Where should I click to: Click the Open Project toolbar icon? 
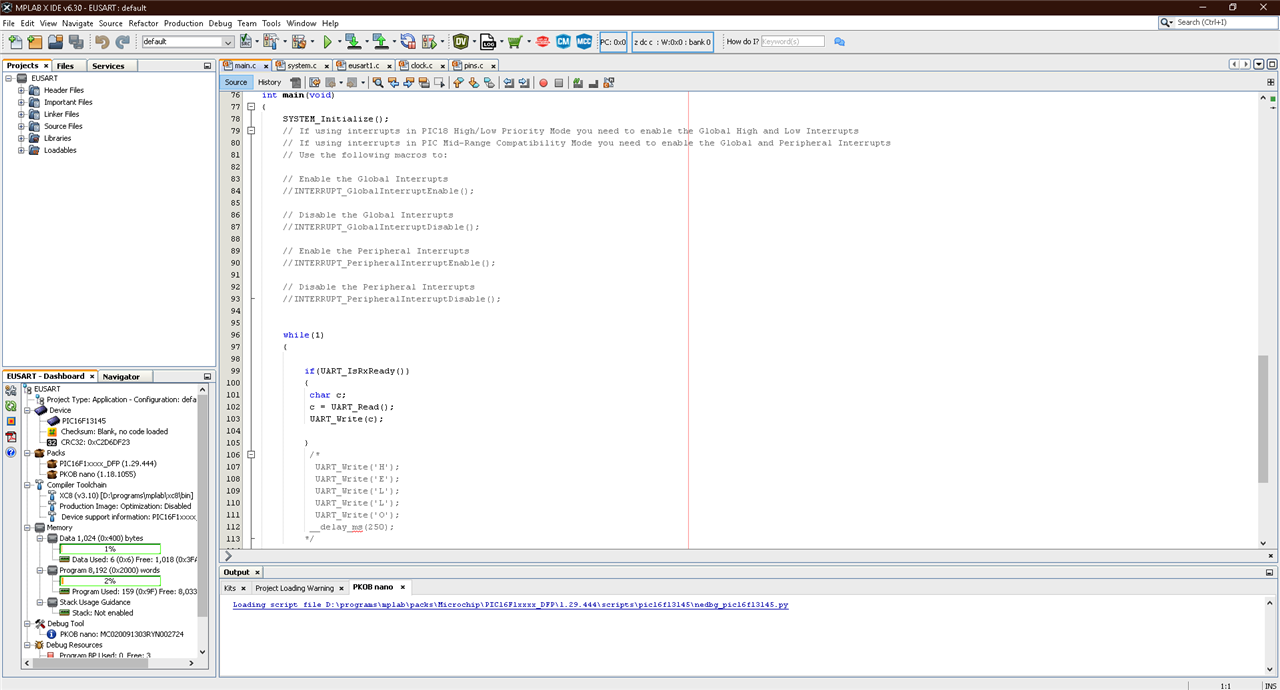click(55, 42)
